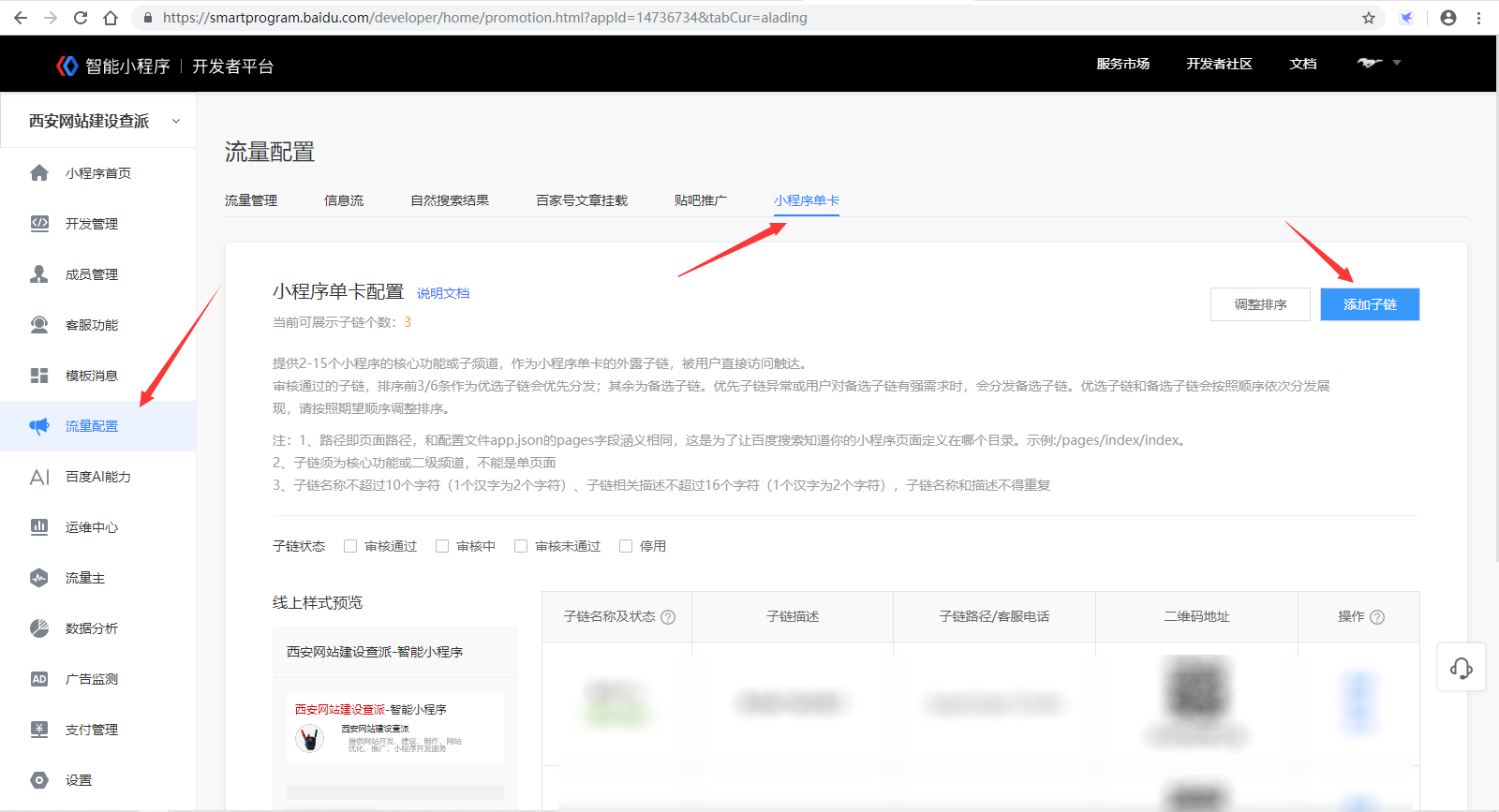Click the 运维中心 chart icon
Screen dimensions: 1499x812
coord(39,527)
